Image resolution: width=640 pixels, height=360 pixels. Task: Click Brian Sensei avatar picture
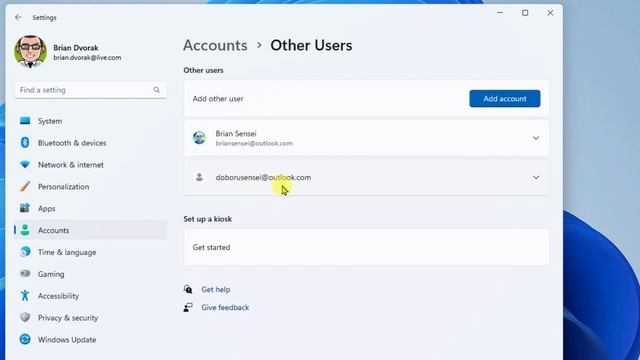pyautogui.click(x=199, y=138)
